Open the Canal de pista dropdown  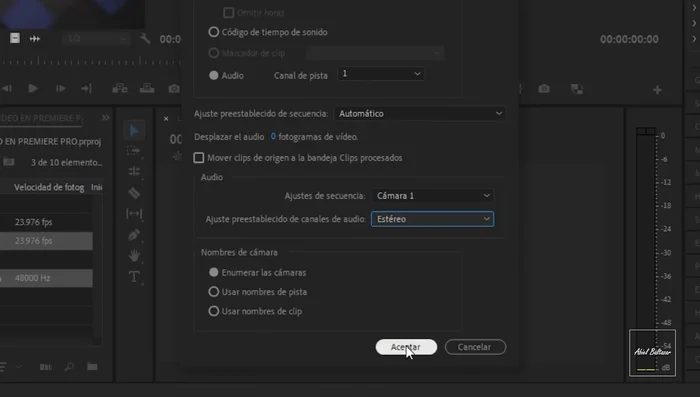381,74
